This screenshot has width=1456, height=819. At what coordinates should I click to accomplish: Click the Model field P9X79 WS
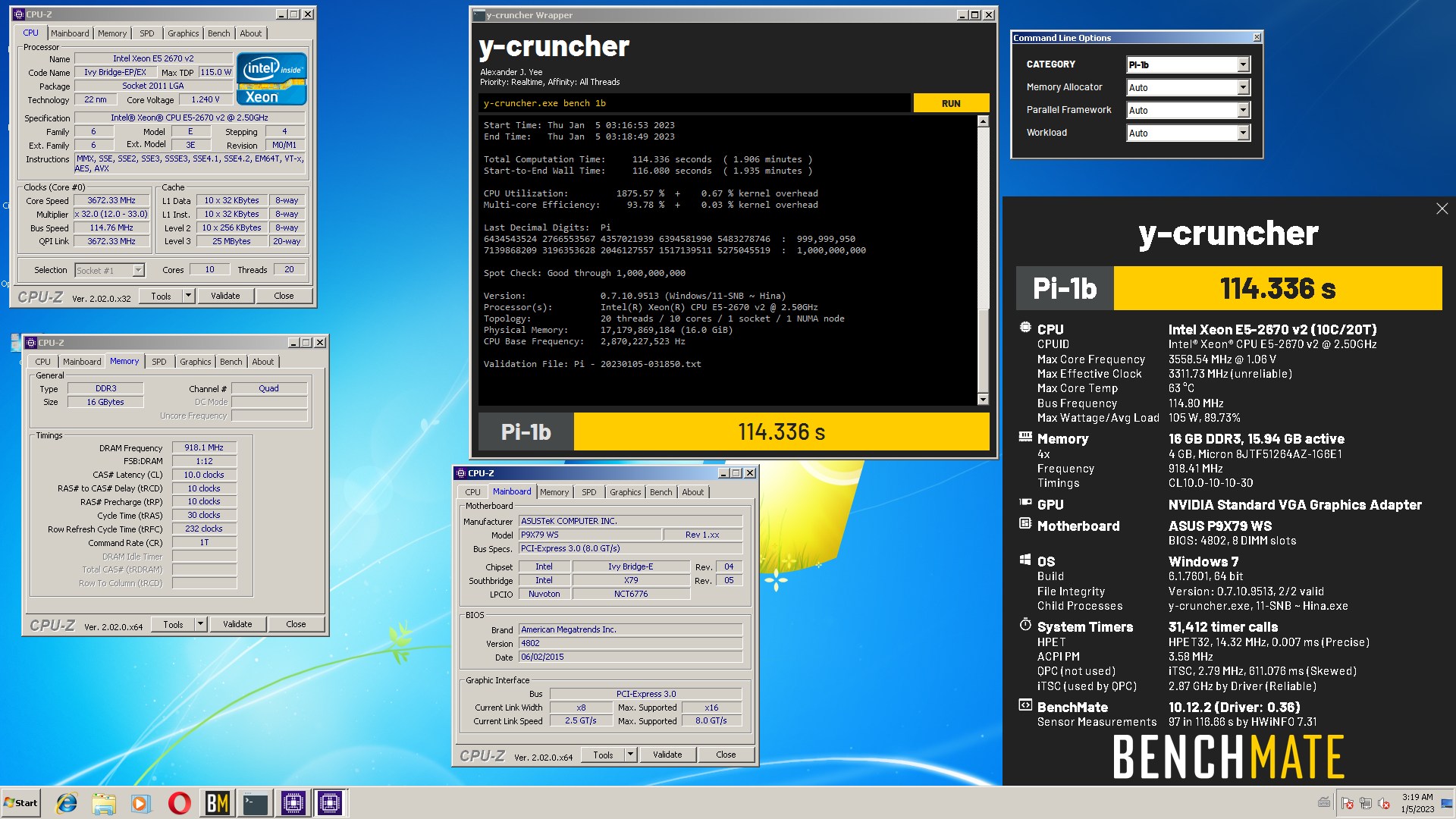point(589,535)
